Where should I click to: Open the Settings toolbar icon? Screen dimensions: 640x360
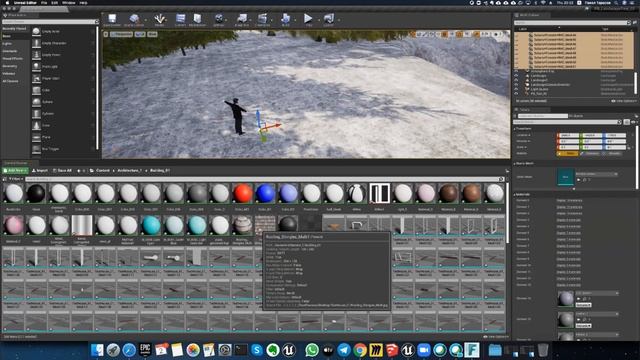219,18
